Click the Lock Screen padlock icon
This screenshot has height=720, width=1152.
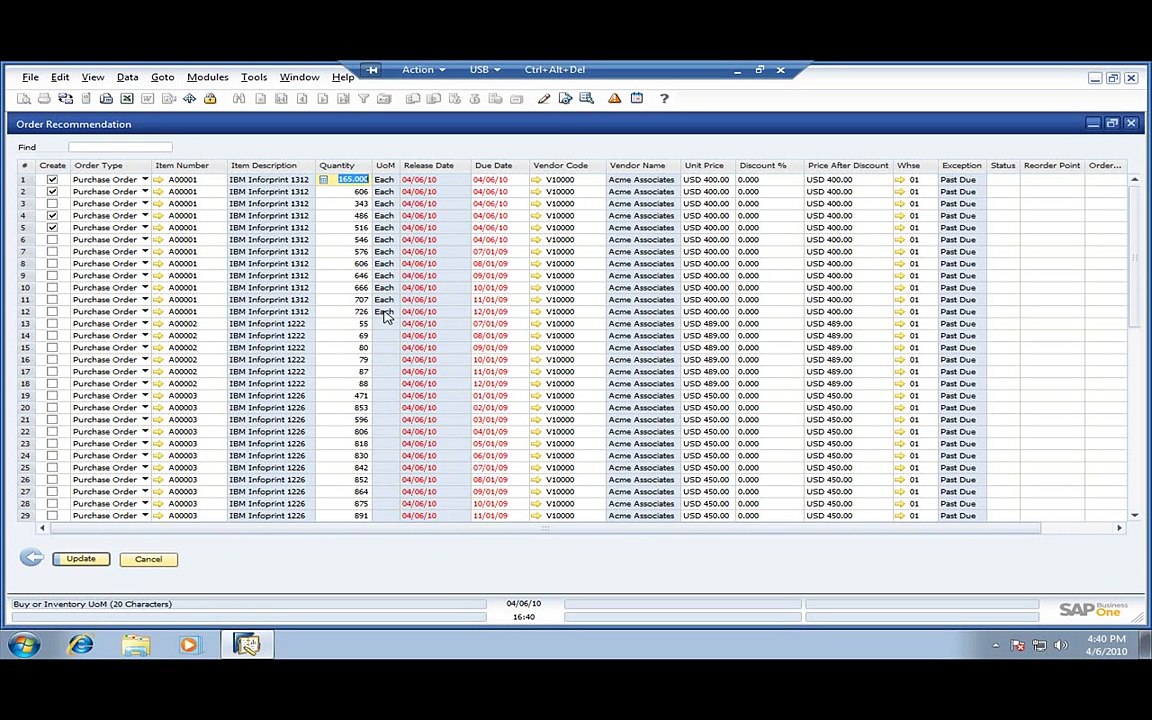click(210, 98)
